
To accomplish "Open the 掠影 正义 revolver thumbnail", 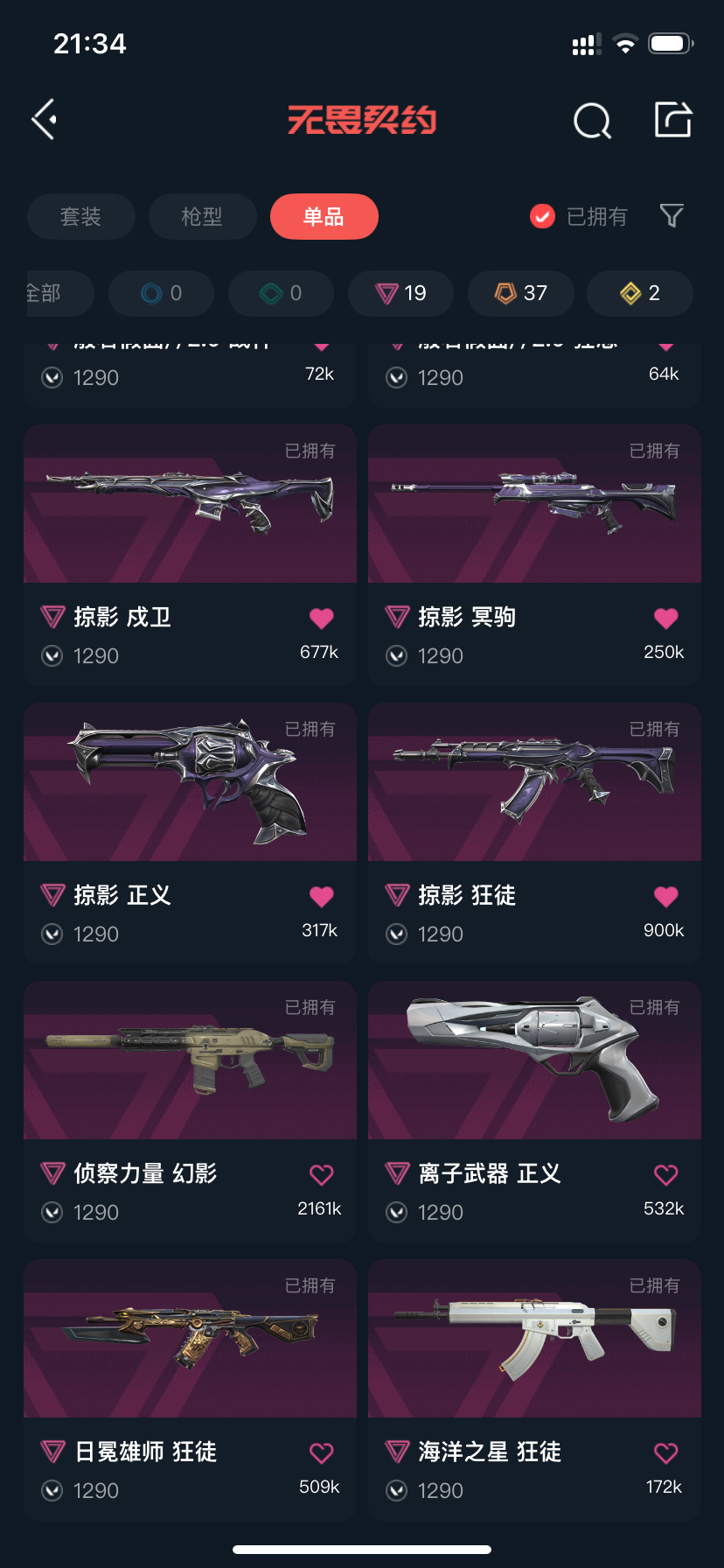I will (x=190, y=782).
